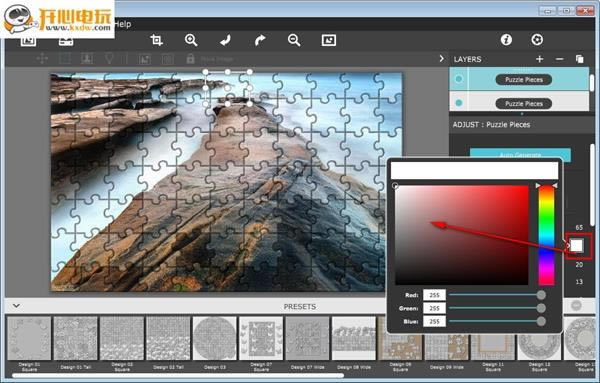Screen dimensions: 600x383
Task: Duplicate layer using the copy icon
Action: point(579,59)
